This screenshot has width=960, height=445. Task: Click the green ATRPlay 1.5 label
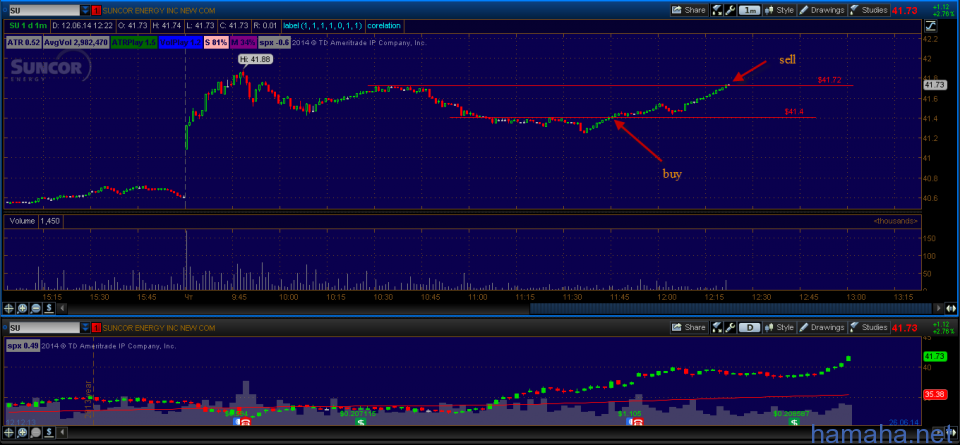pyautogui.click(x=135, y=42)
